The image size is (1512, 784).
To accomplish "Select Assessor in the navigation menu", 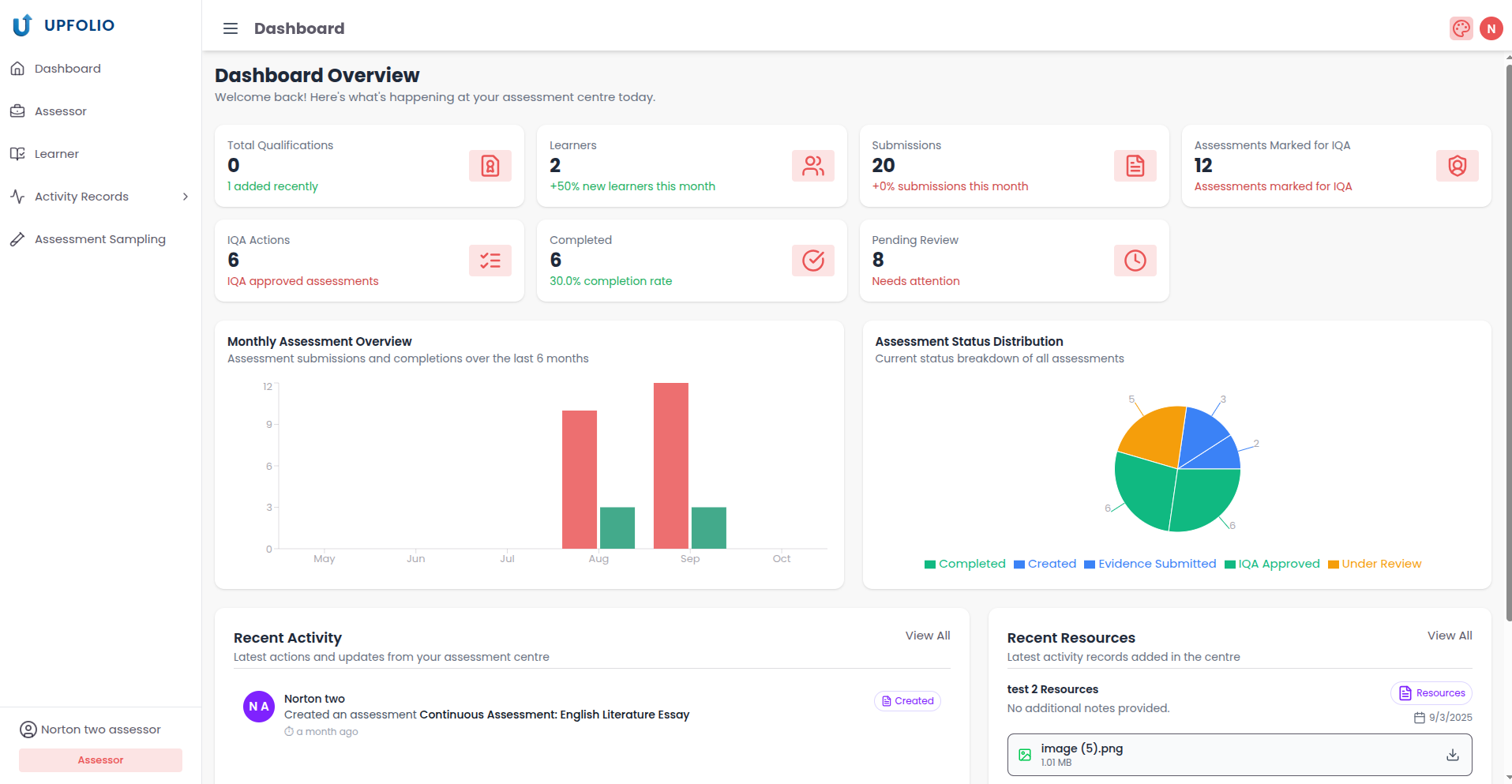I will click(x=60, y=111).
